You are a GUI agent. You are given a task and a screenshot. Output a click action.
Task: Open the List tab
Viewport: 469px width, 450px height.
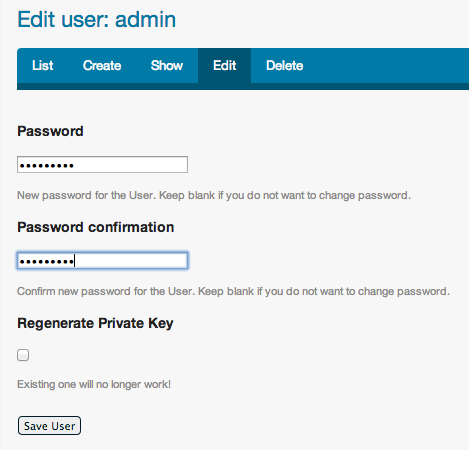coord(43,65)
